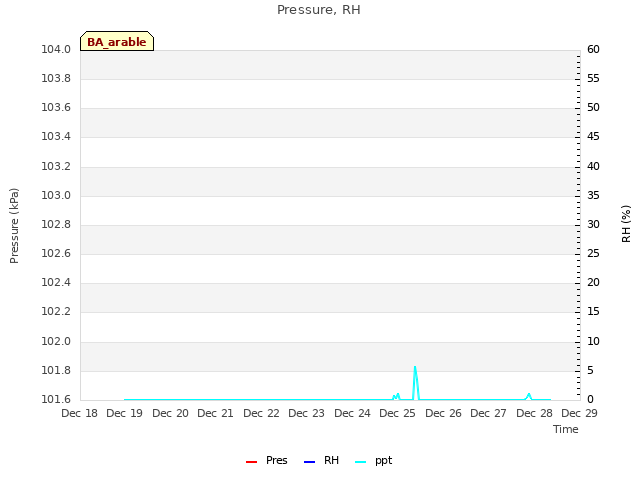Click the small ppt peak near Dec 28

click(529, 395)
